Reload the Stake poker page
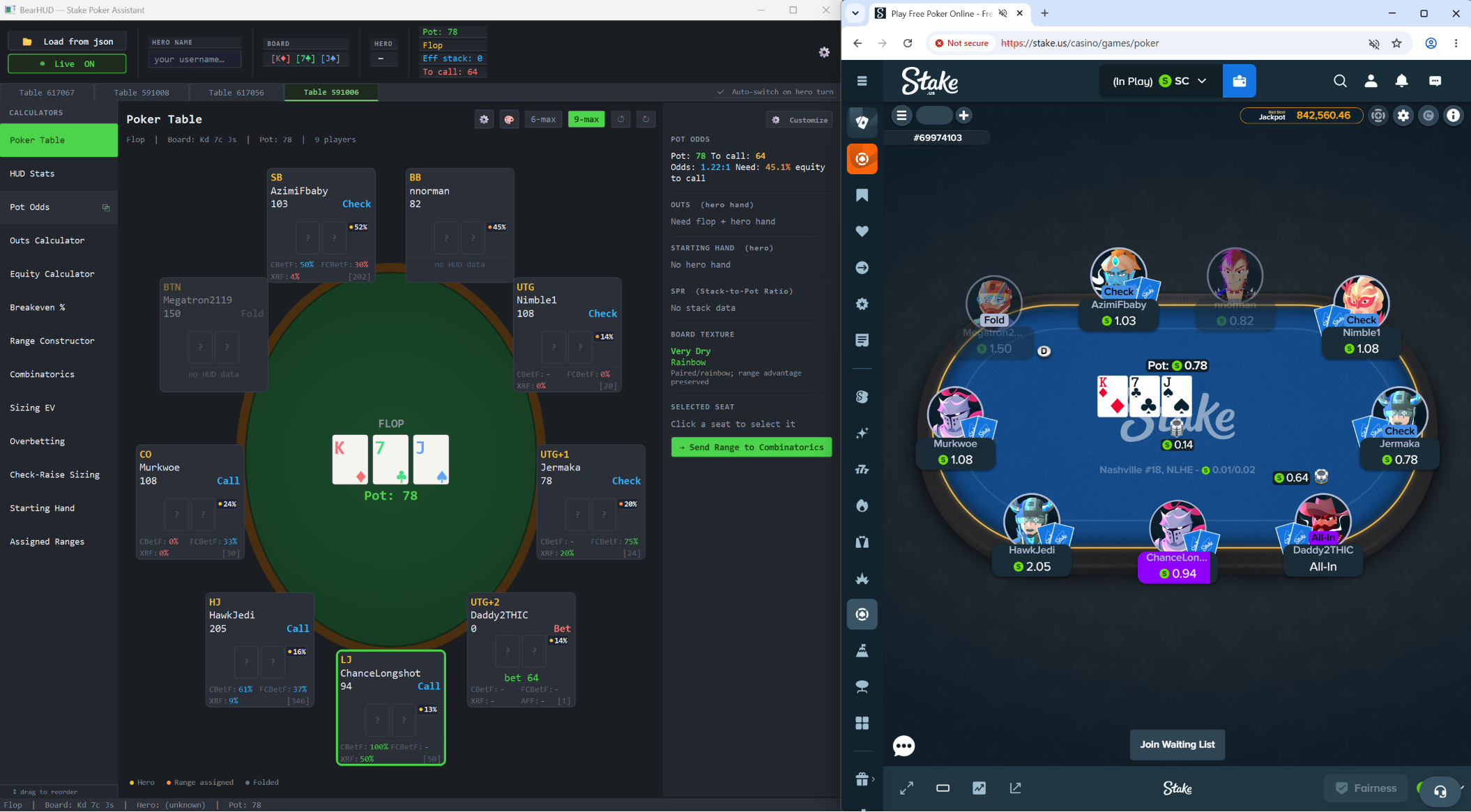1471x812 pixels. [x=908, y=43]
